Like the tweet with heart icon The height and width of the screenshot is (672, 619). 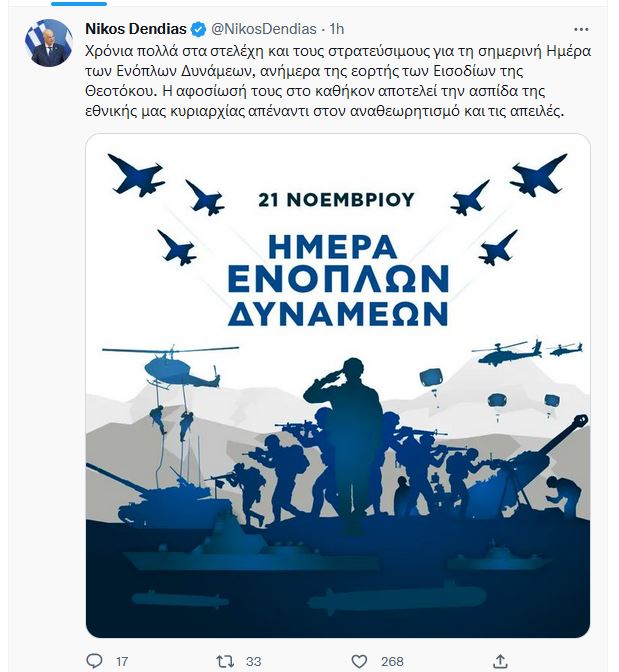[x=359, y=661]
